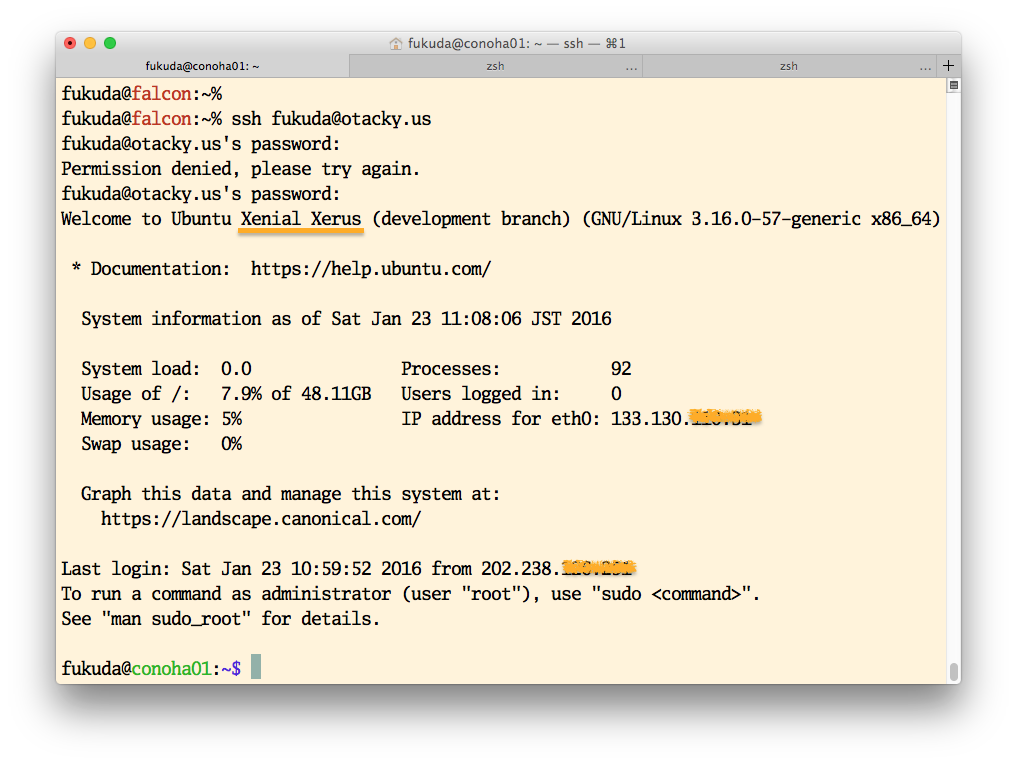
Task: Click the vertical scrollbar thumb
Action: pyautogui.click(x=953, y=672)
